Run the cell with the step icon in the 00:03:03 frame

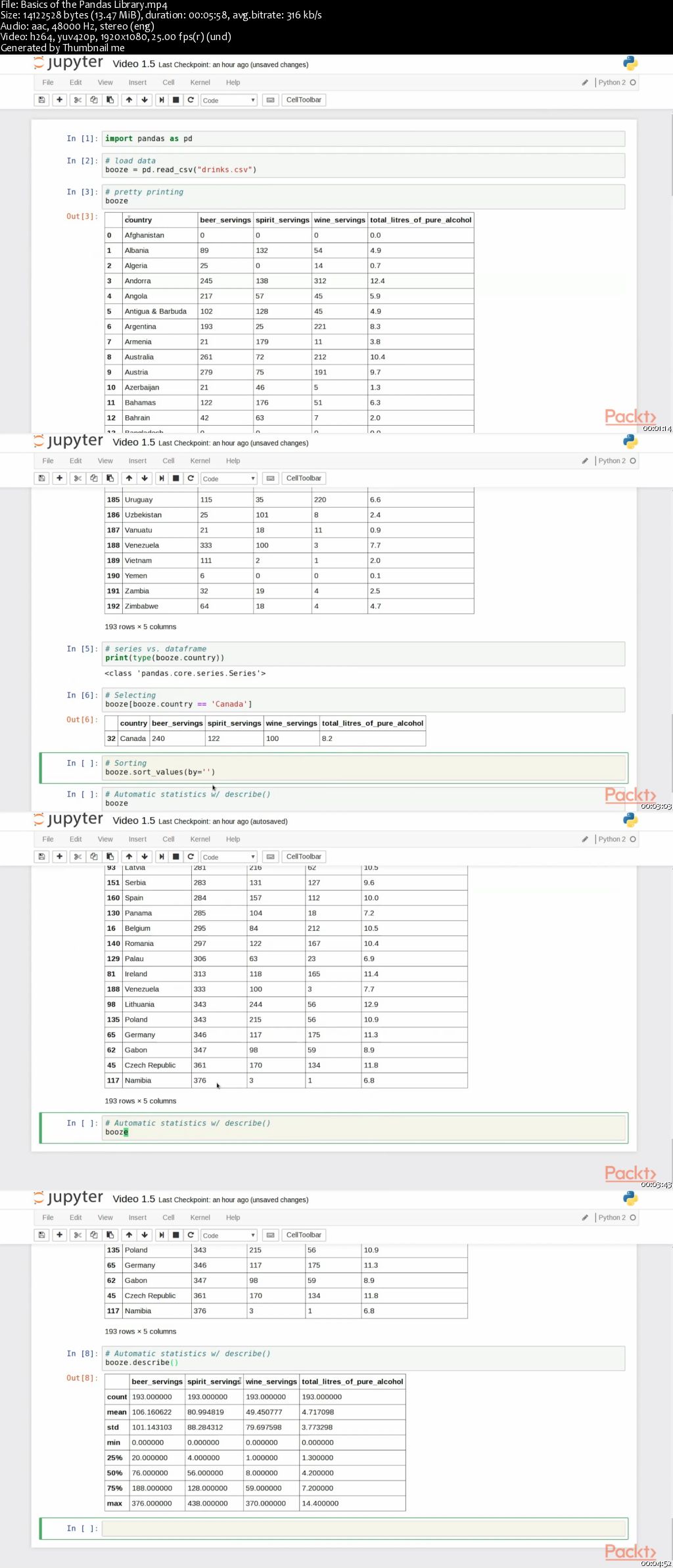click(x=162, y=478)
